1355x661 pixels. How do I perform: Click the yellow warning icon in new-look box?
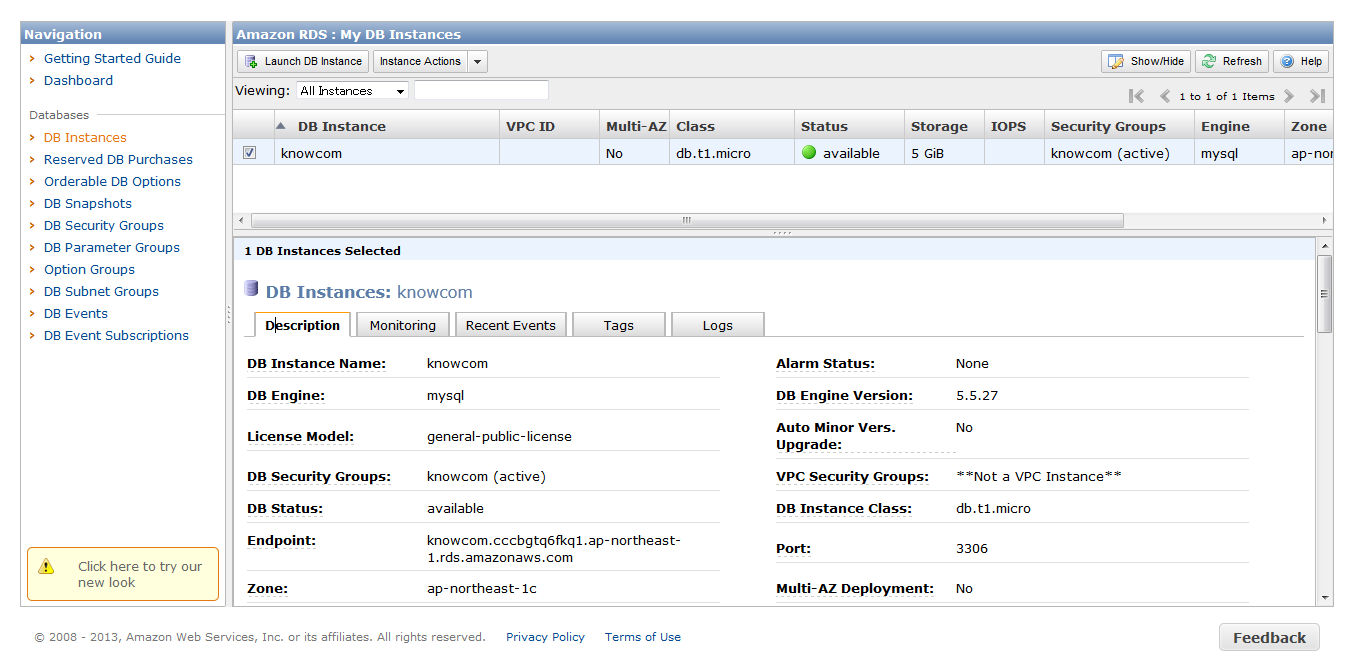(x=46, y=567)
